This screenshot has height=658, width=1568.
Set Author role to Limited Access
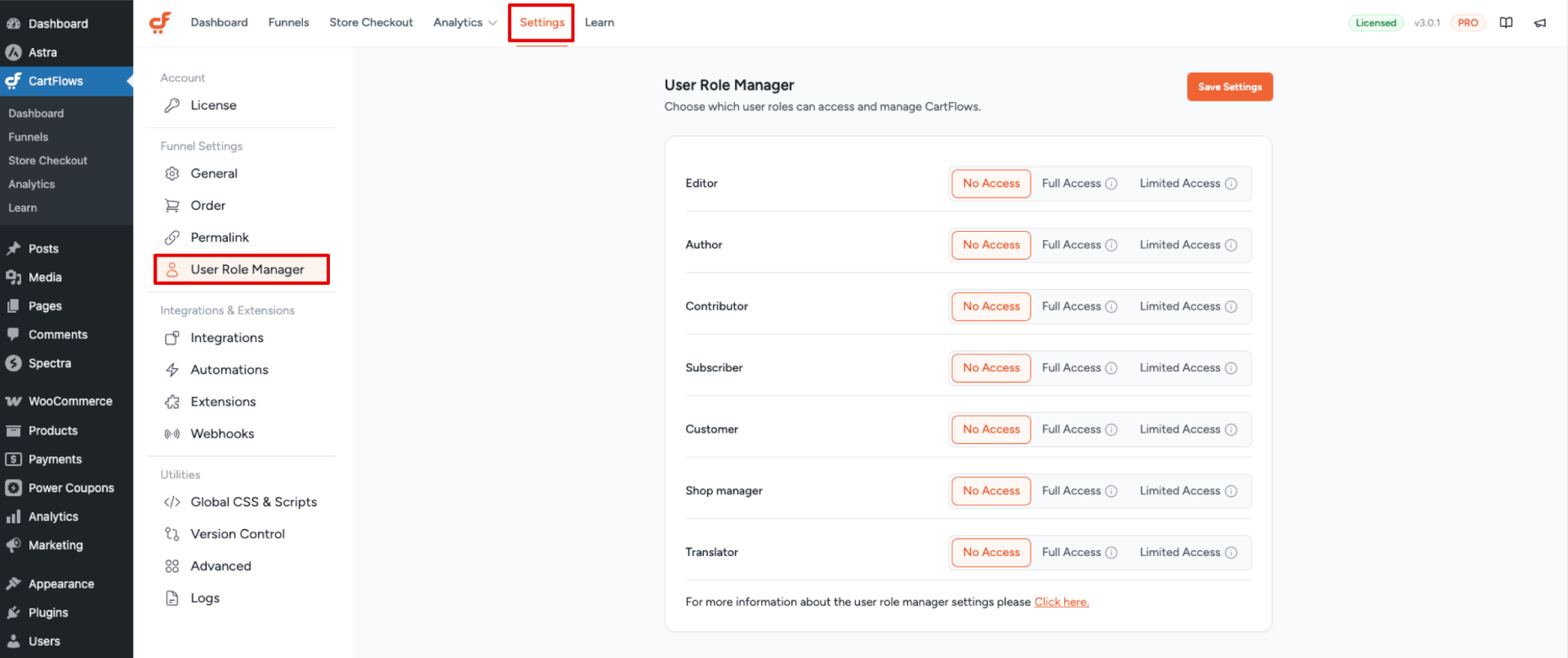point(1179,245)
